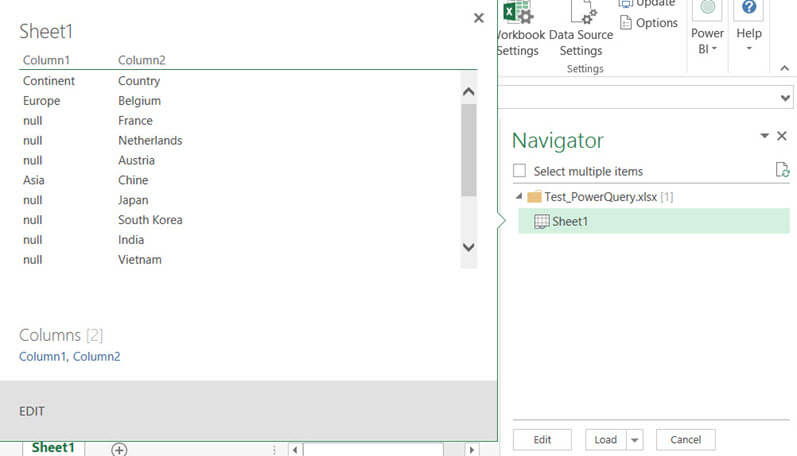
Task: Close the Sheet1 preview popup
Action: point(479,18)
